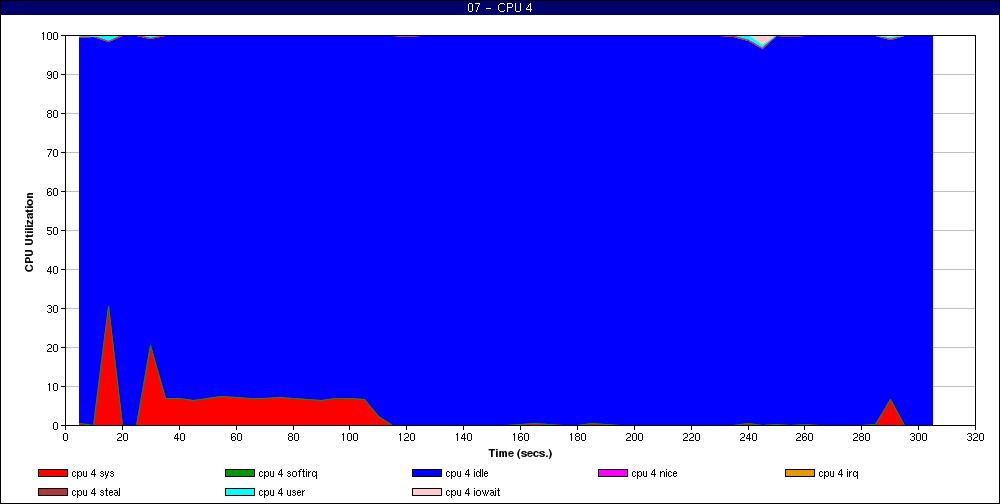
Task: Select the 'cpu 4 idle' legend label
Action: click(x=467, y=473)
